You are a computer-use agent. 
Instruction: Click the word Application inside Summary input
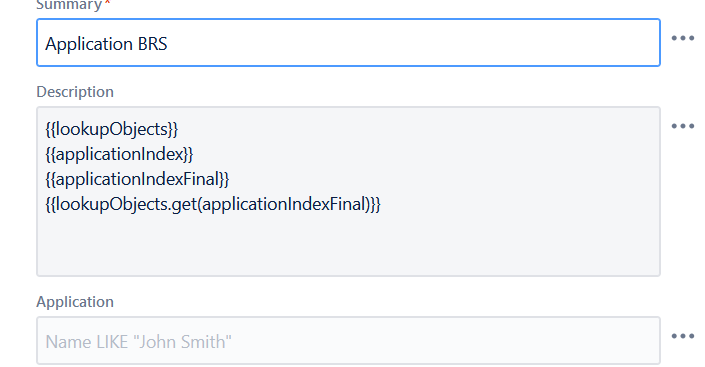(89, 44)
